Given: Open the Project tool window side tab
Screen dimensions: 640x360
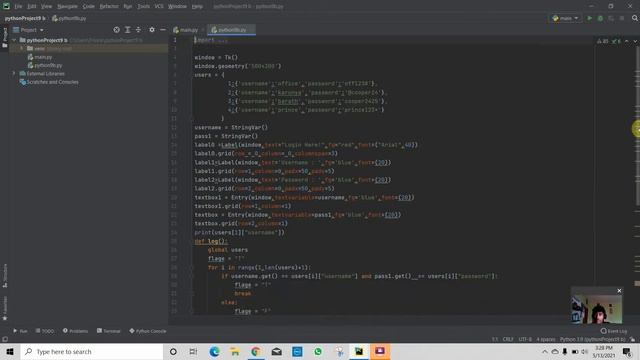Looking at the screenshot, I should tap(5, 38).
